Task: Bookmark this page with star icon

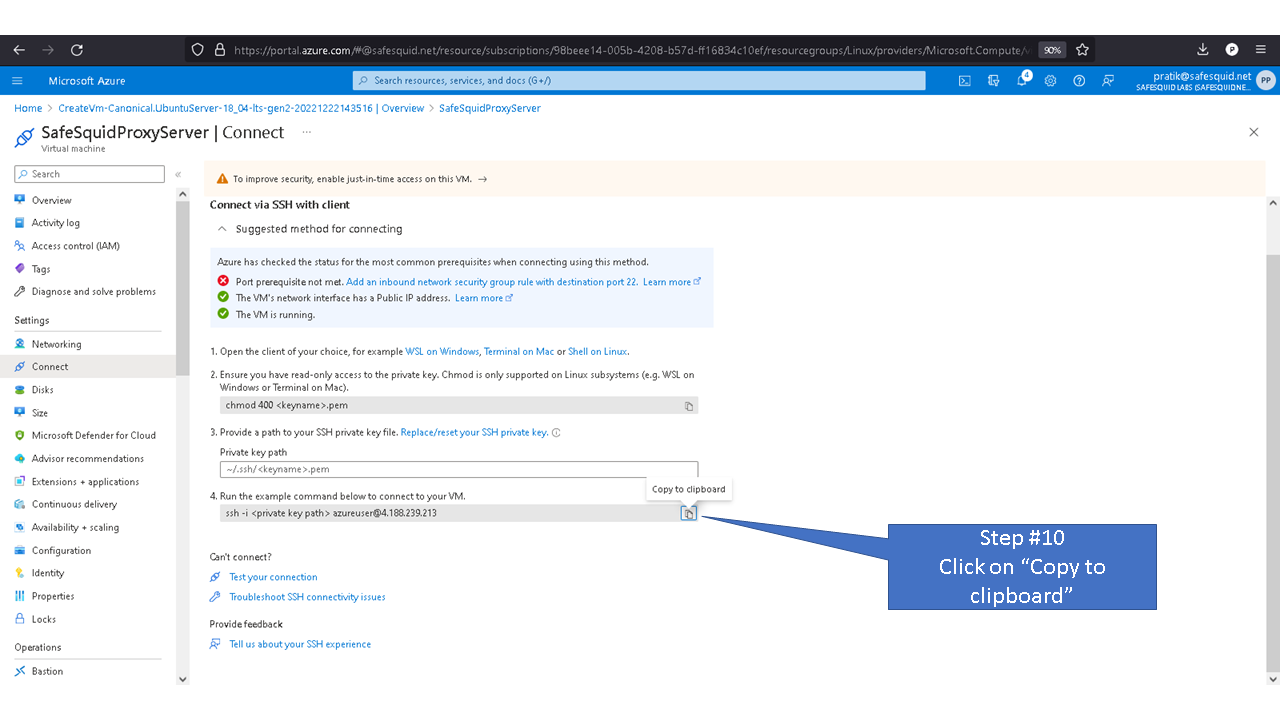Action: click(x=1082, y=49)
